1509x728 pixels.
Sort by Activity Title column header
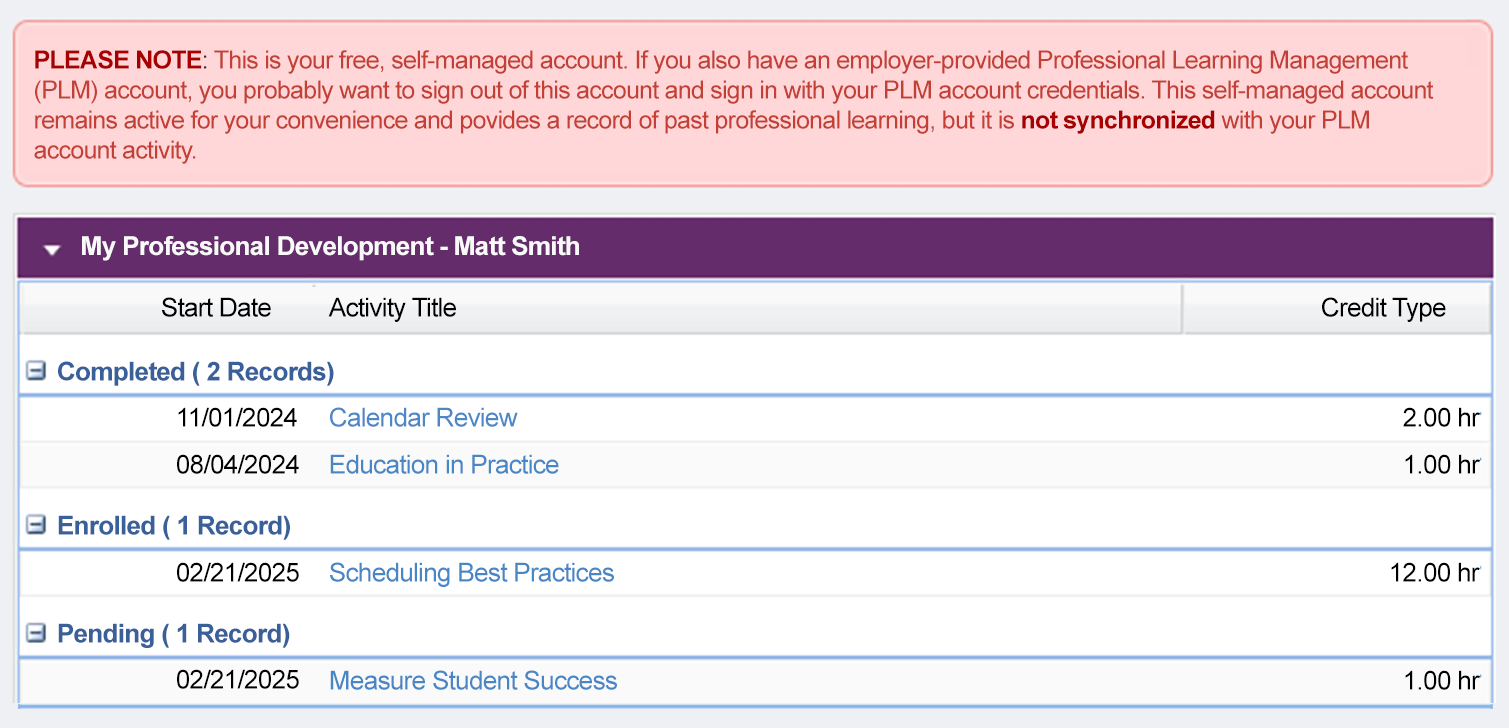(392, 308)
